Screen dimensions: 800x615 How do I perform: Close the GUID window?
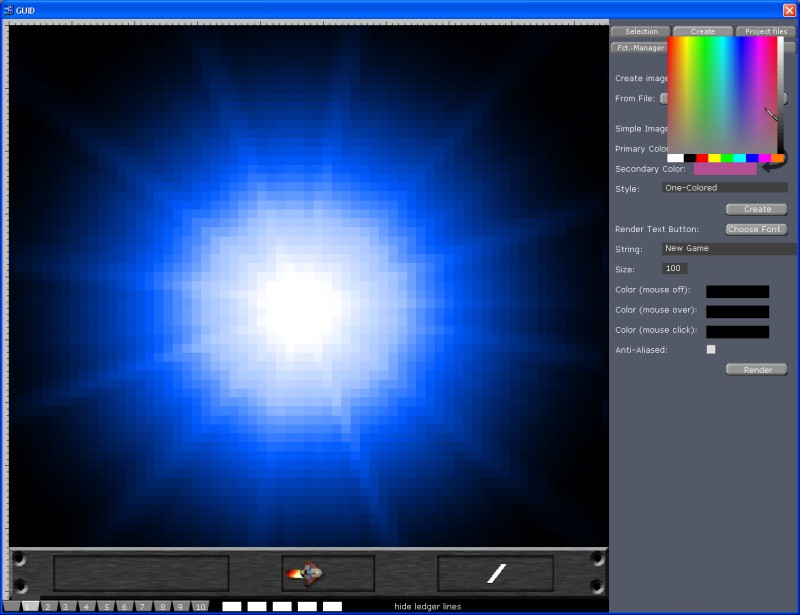(x=789, y=10)
